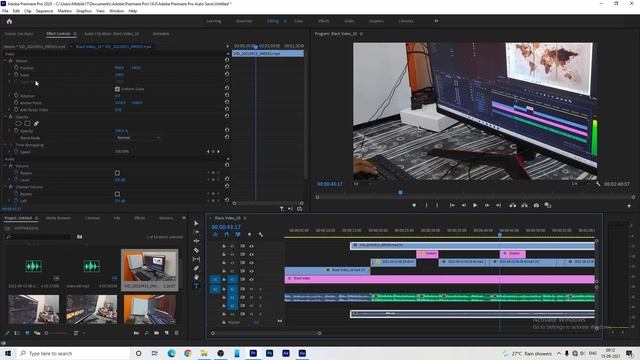Toggle Uniform Scale checkbox

tap(117, 89)
